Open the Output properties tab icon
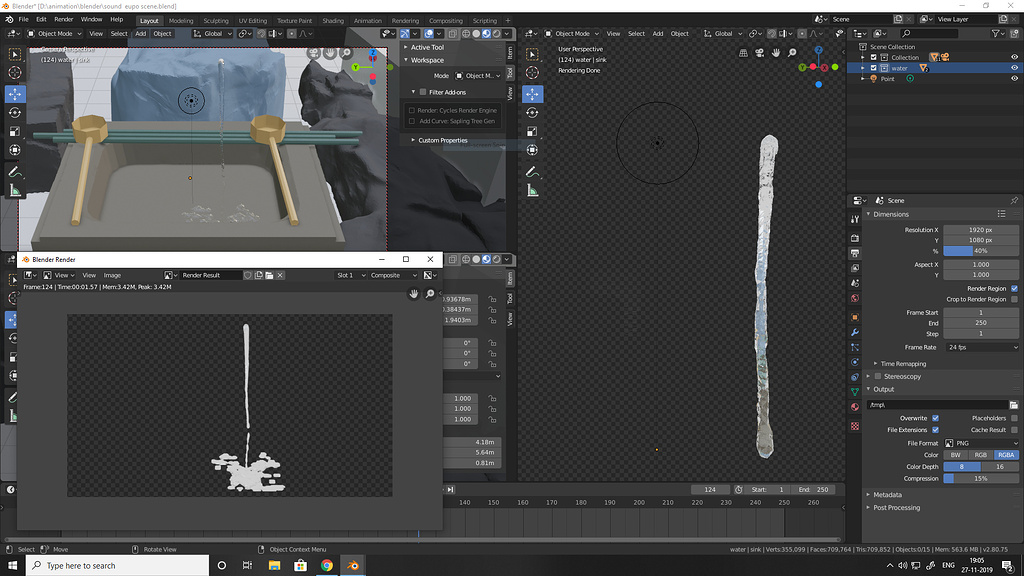The image size is (1024, 576). (855, 253)
